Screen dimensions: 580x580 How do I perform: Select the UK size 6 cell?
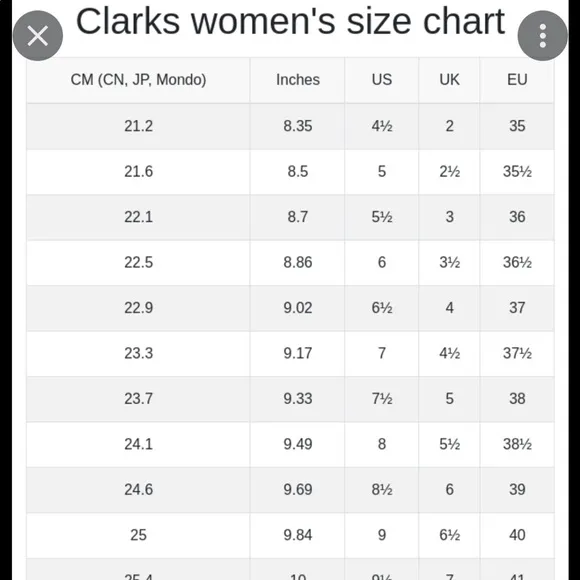(x=449, y=490)
